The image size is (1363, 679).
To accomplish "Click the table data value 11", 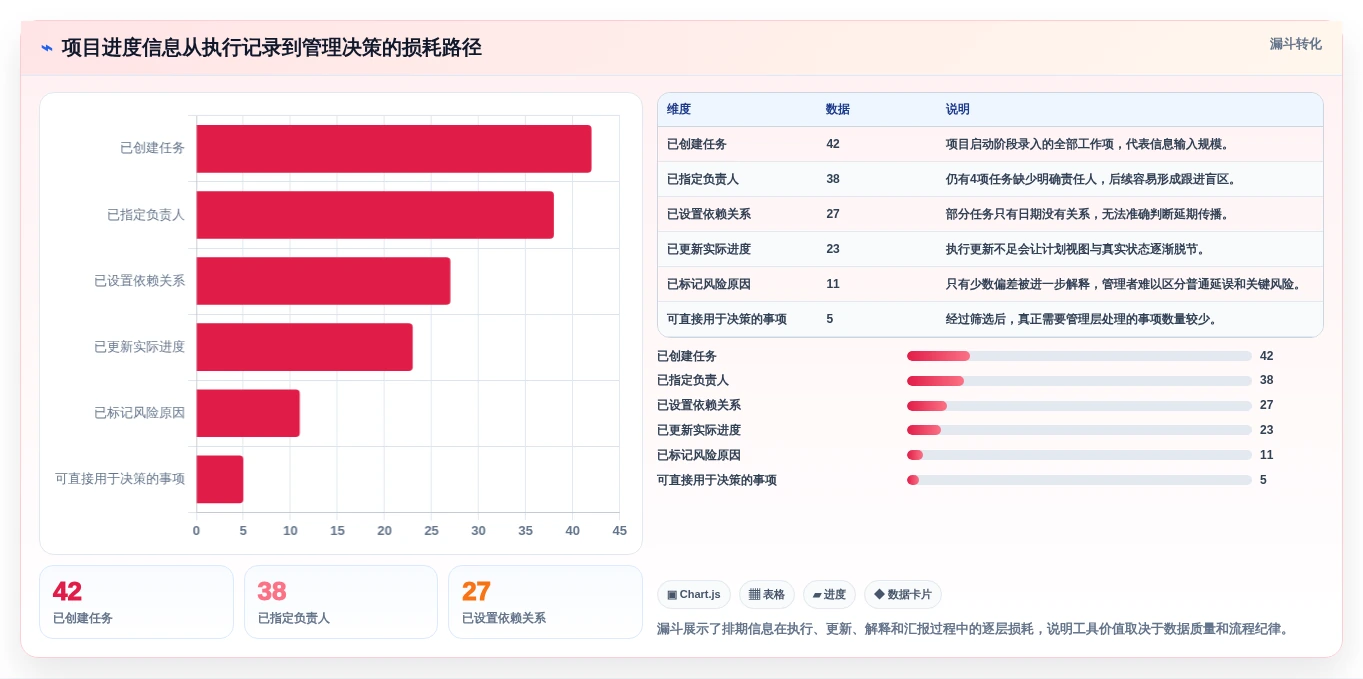I will (x=833, y=284).
